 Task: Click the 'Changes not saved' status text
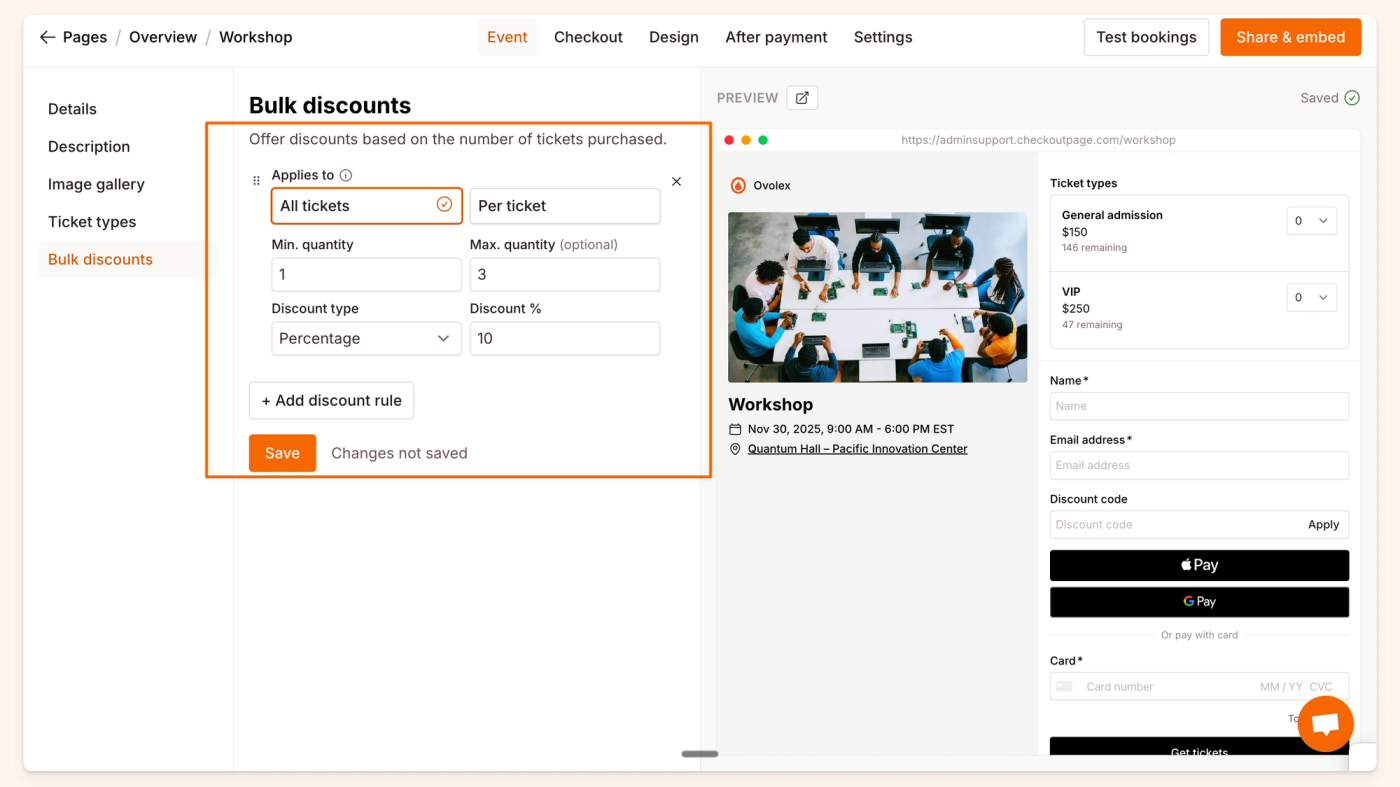click(399, 453)
